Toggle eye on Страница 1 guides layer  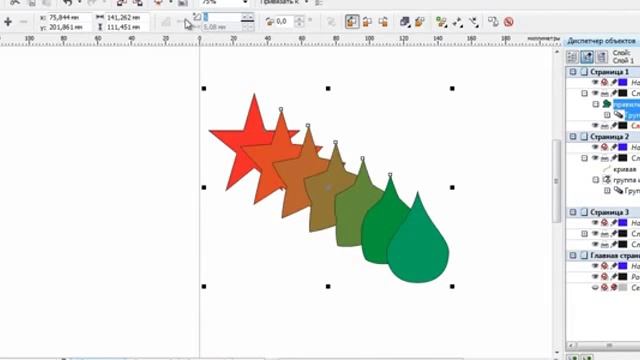(595, 82)
